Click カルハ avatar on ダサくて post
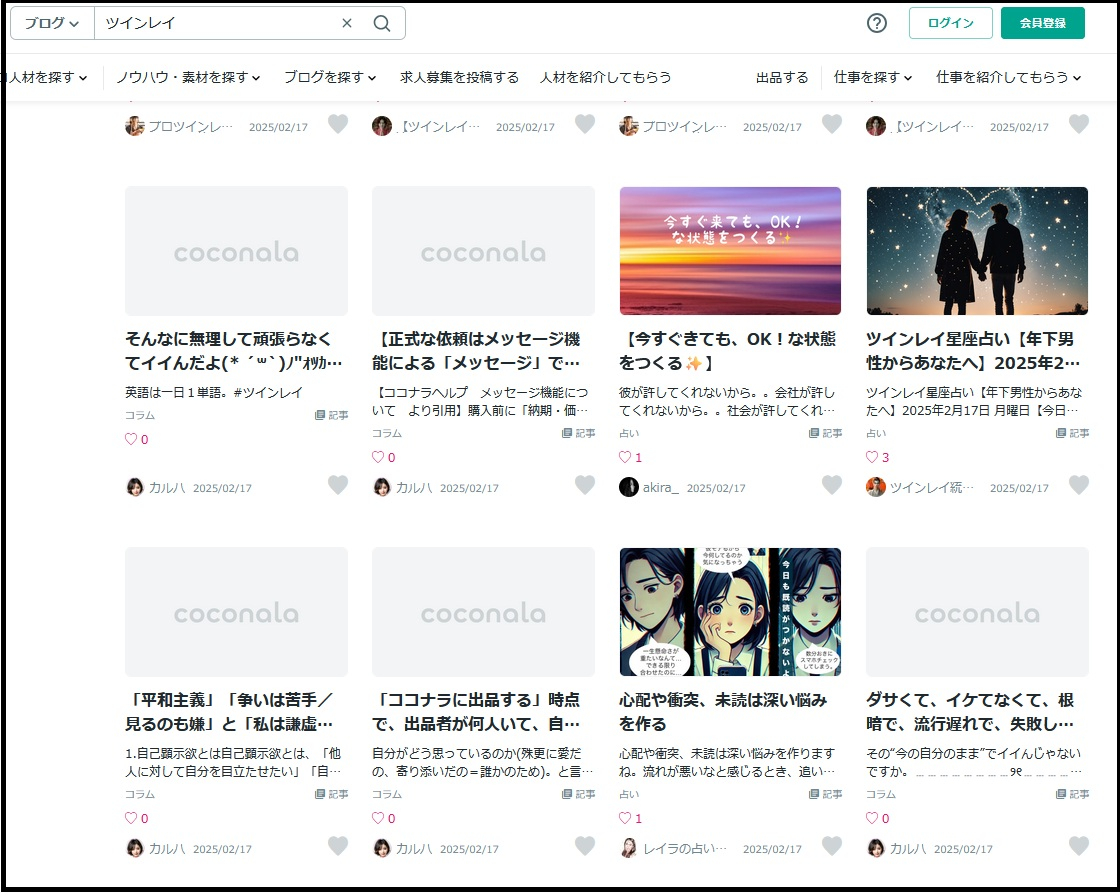 click(x=876, y=848)
